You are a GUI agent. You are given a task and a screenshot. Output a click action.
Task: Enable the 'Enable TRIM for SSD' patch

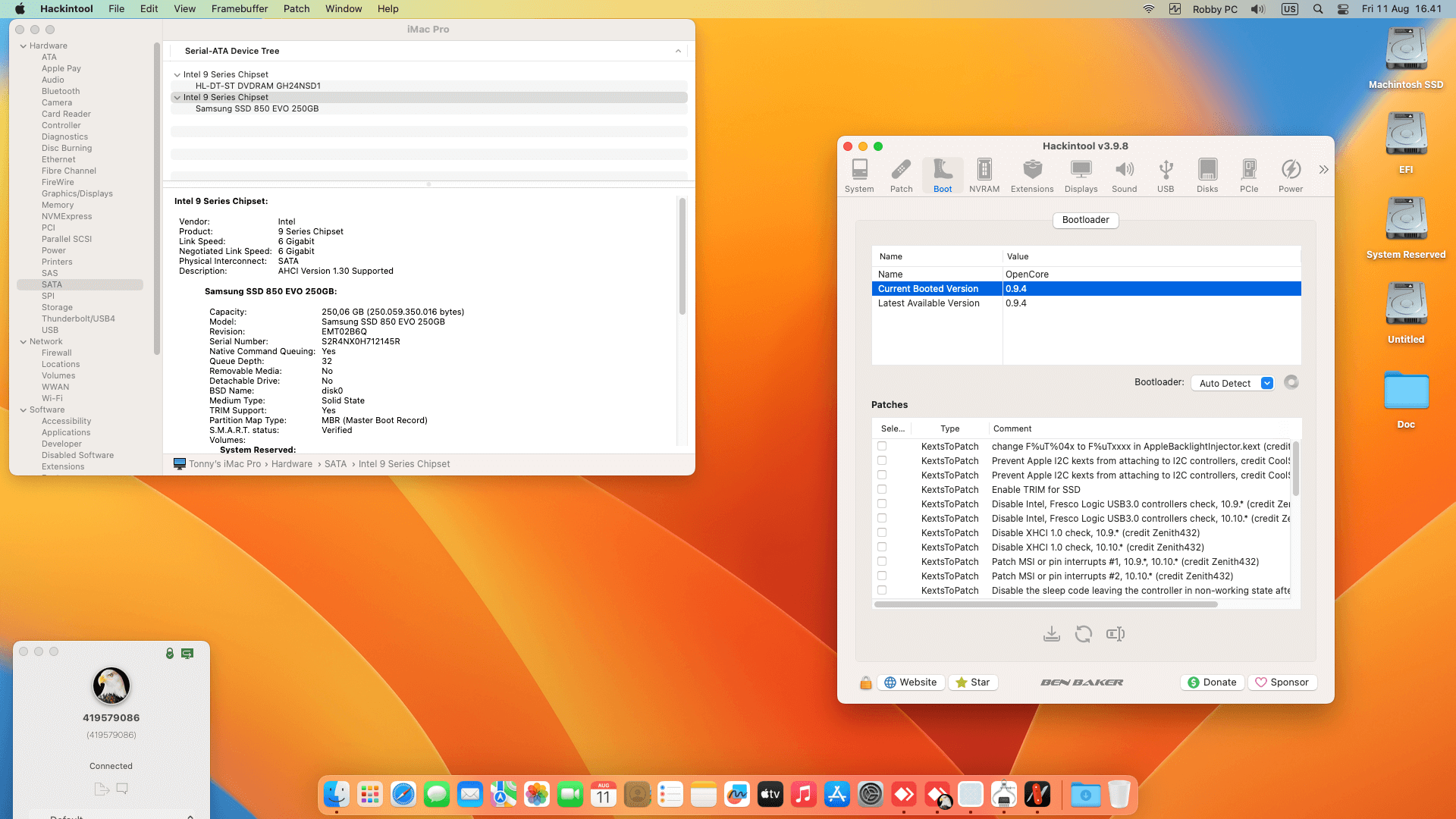[882, 489]
